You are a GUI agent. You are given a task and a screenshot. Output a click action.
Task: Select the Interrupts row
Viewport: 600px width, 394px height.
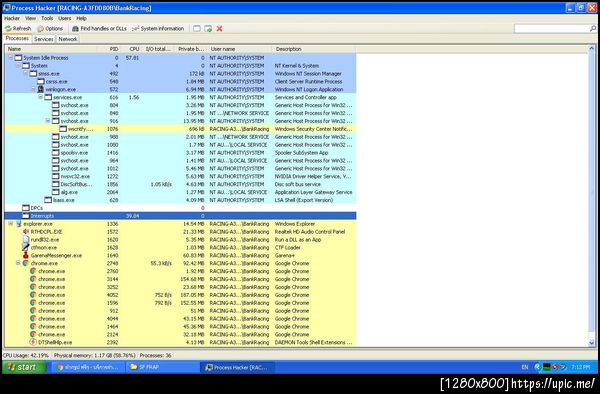coord(180,216)
